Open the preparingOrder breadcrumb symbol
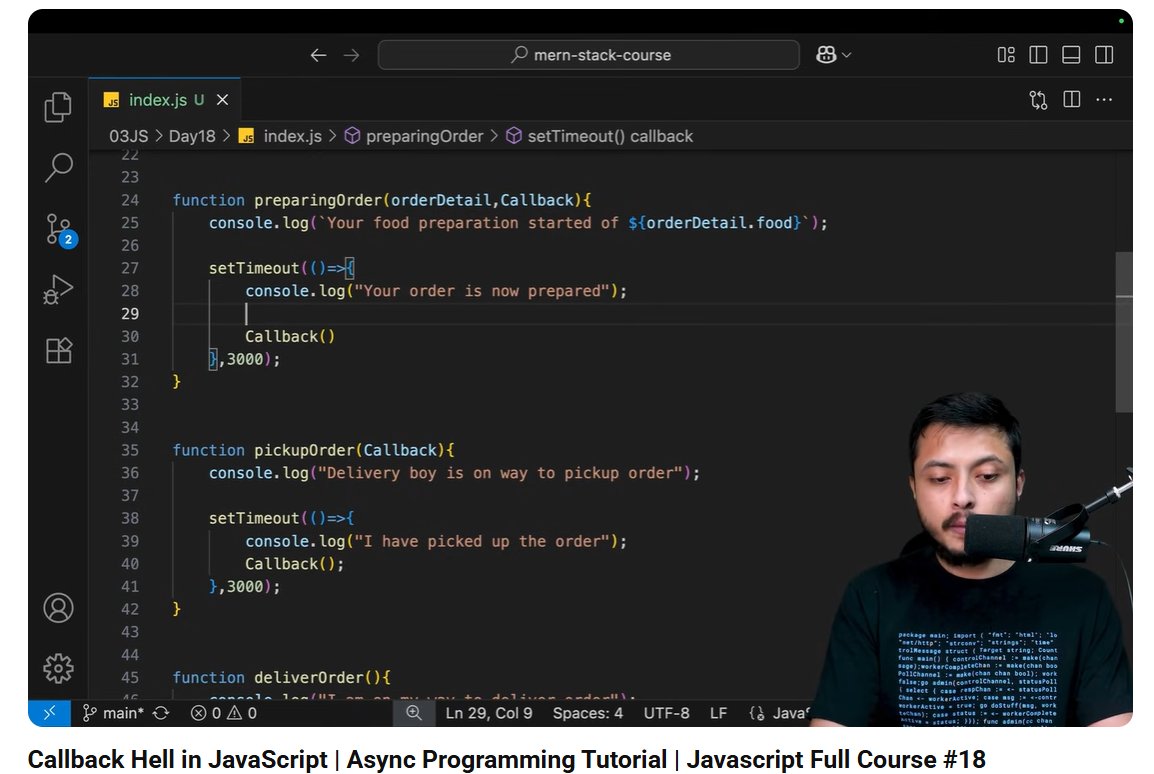1154x774 pixels. (414, 136)
